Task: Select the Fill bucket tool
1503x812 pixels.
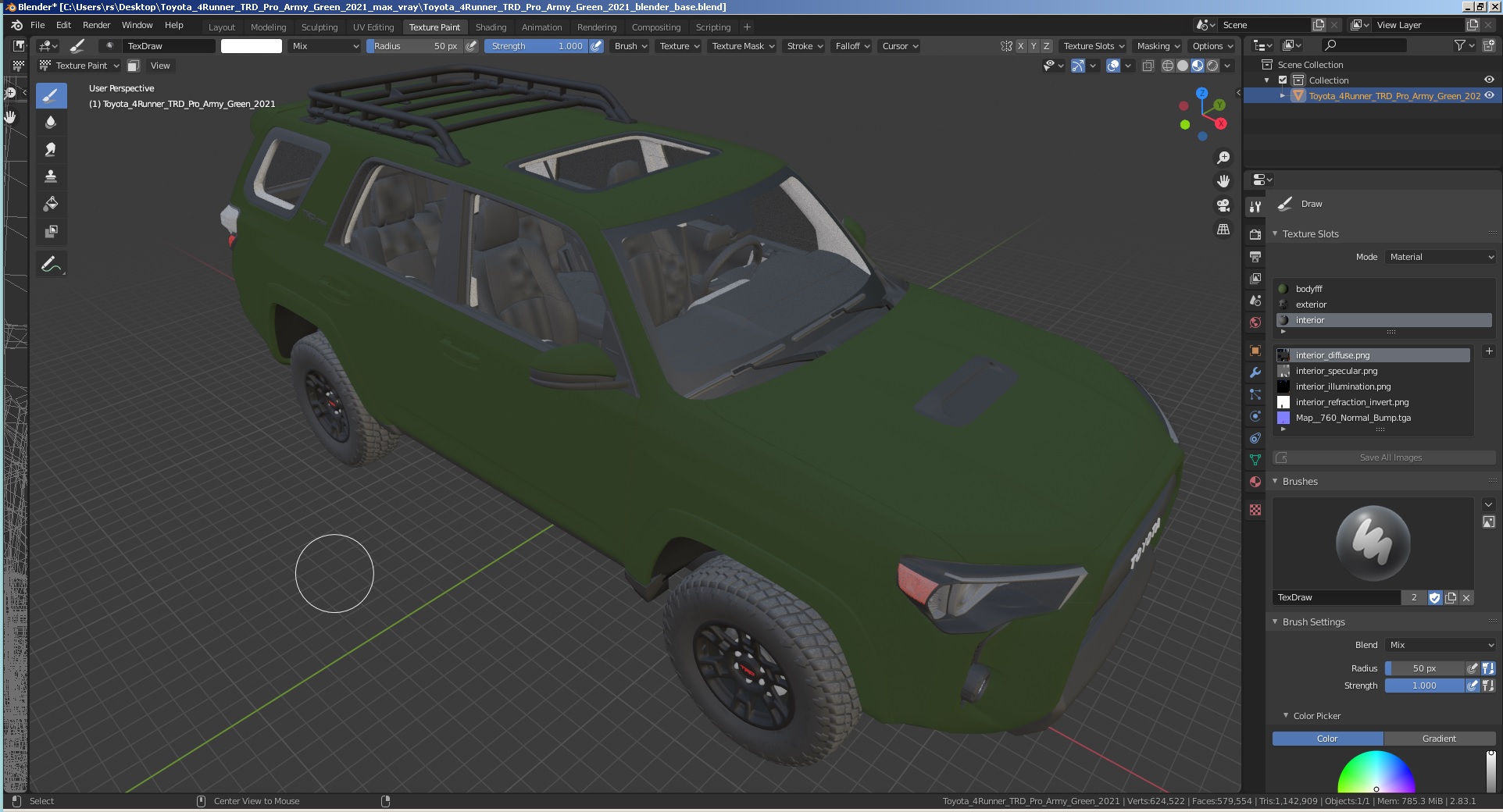Action: coord(51,204)
